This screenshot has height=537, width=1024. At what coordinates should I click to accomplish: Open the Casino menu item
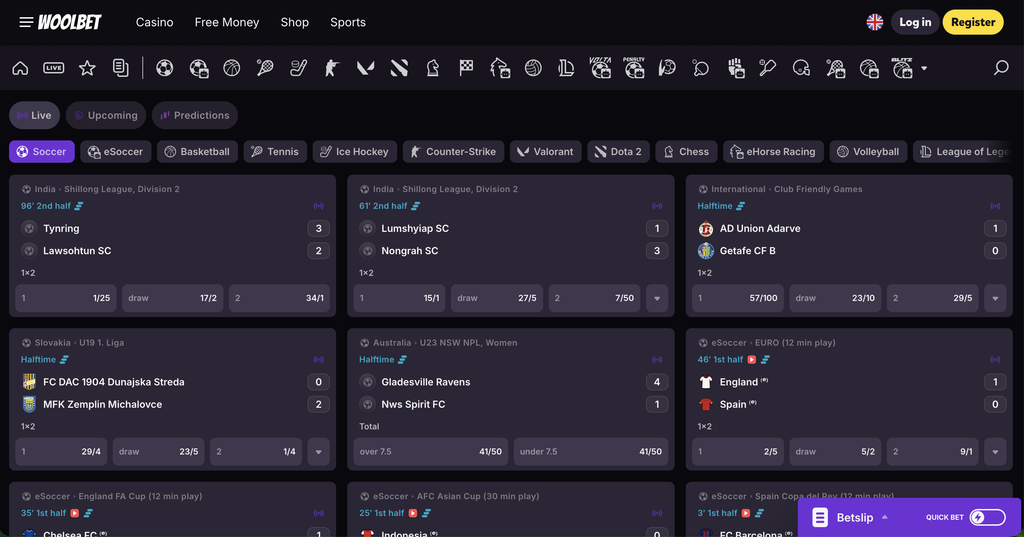tap(155, 22)
